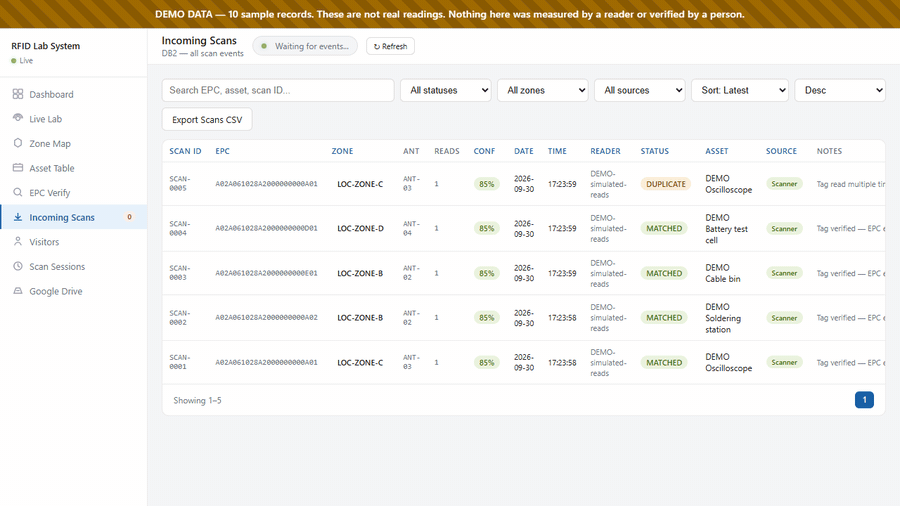The height and width of the screenshot is (506, 900).
Task: Click MATCHED badge in SCAN-0004 row
Action: [x=664, y=228]
